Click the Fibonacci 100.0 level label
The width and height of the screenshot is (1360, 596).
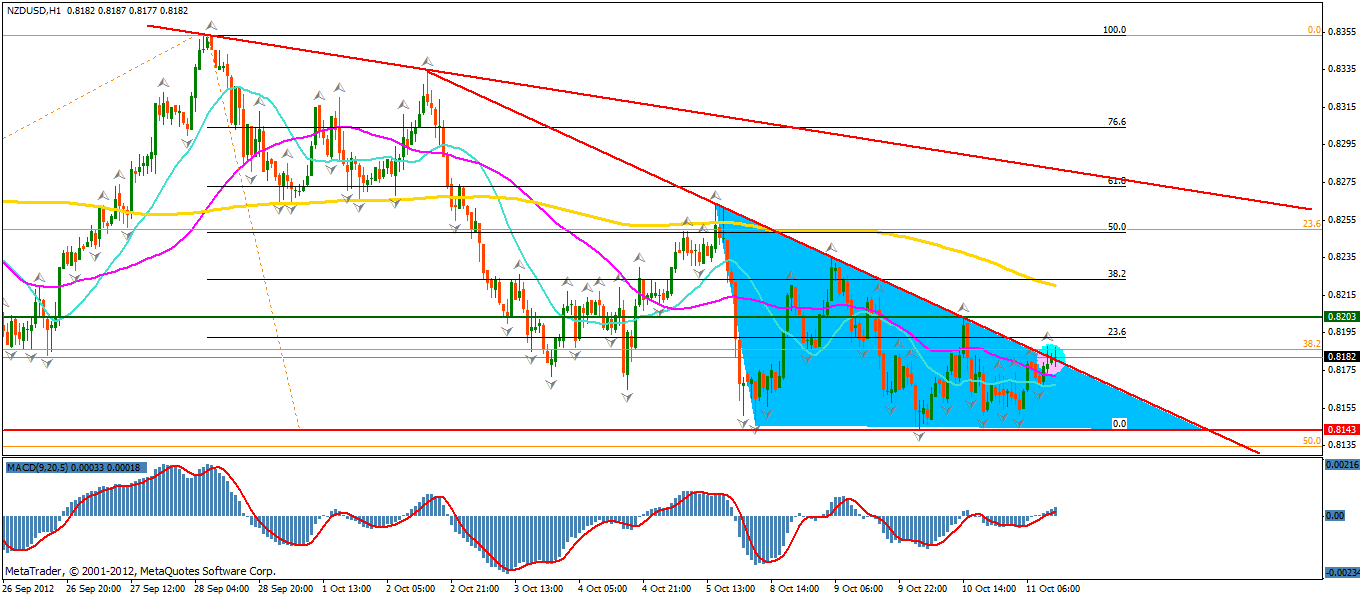[x=1114, y=30]
